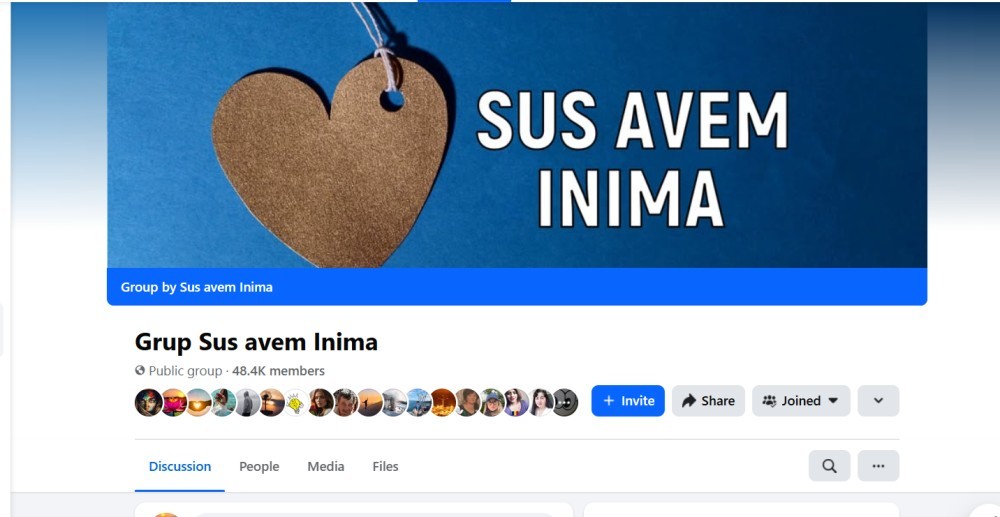
Task: Open the three-dots more options button
Action: point(878,466)
